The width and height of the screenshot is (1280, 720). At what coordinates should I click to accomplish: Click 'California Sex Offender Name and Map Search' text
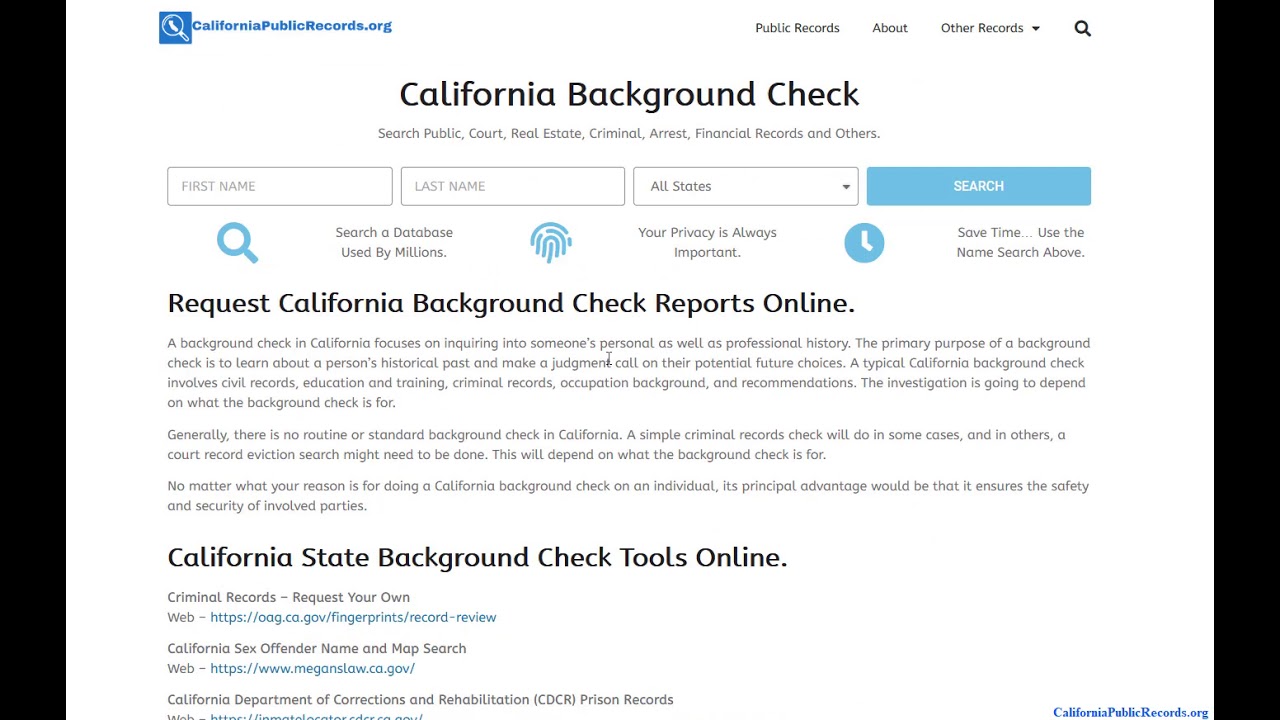tap(316, 648)
